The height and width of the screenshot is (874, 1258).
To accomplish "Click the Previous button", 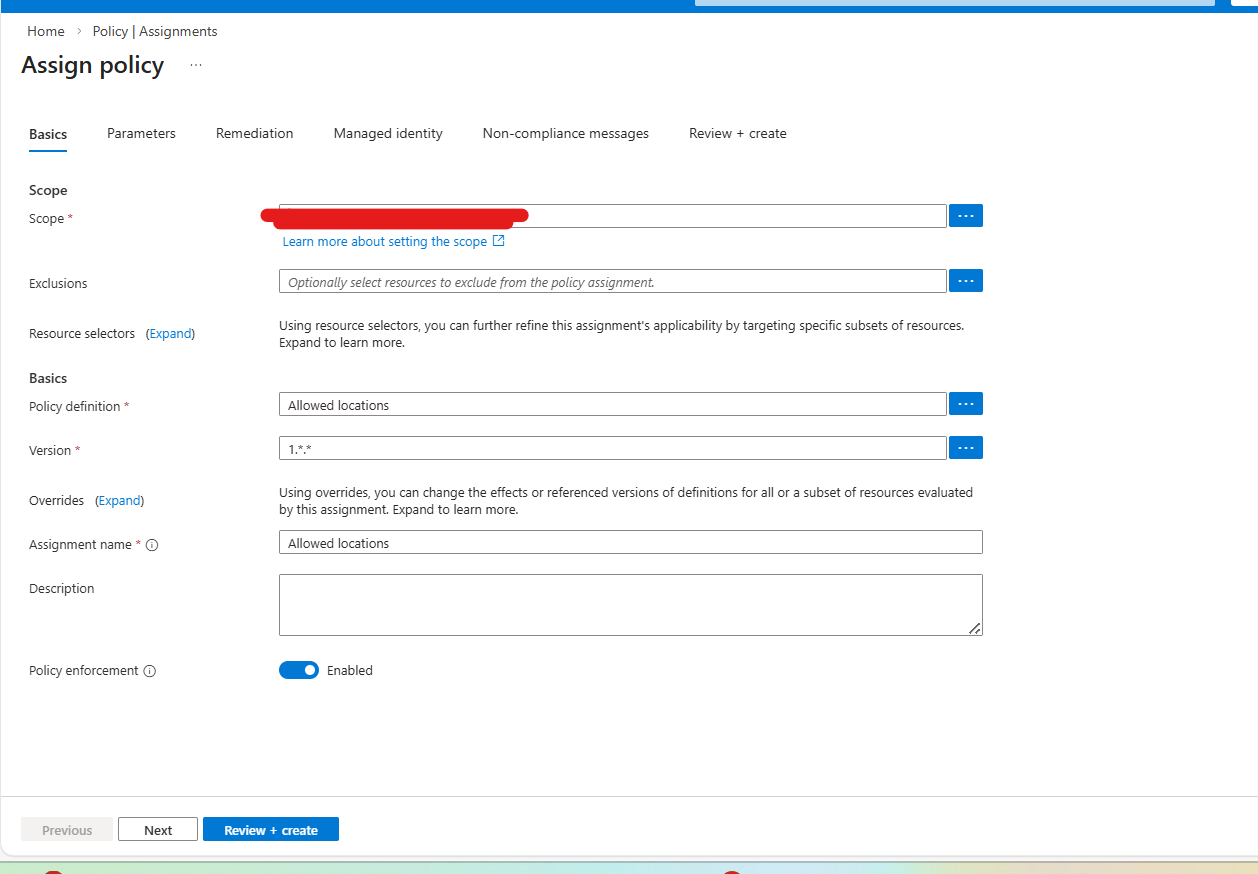I will [x=67, y=830].
